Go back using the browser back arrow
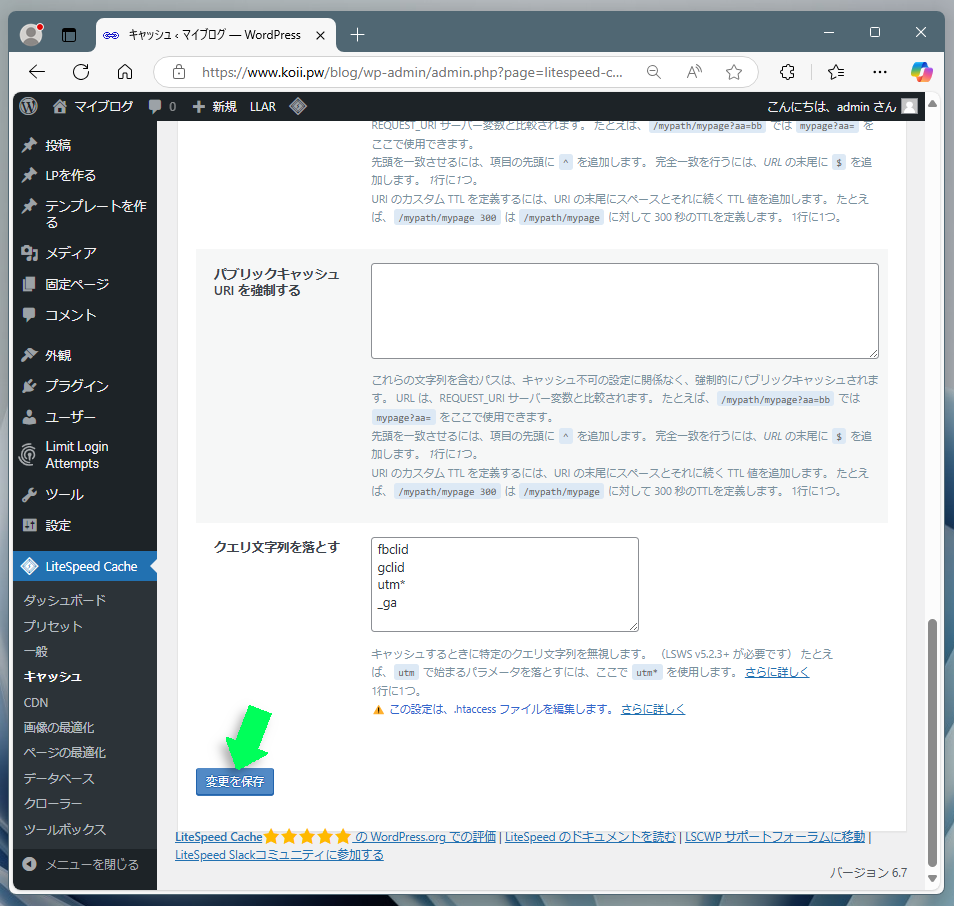Image resolution: width=954 pixels, height=906 pixels. point(37,72)
